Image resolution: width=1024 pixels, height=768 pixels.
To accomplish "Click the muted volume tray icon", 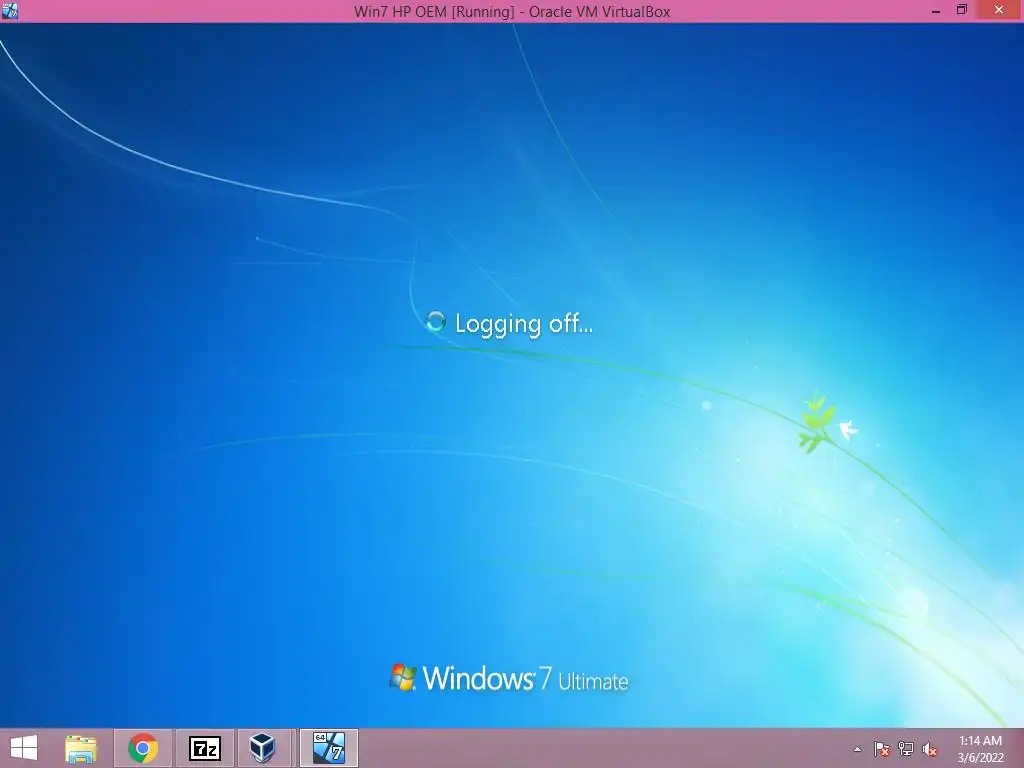I will click(930, 749).
